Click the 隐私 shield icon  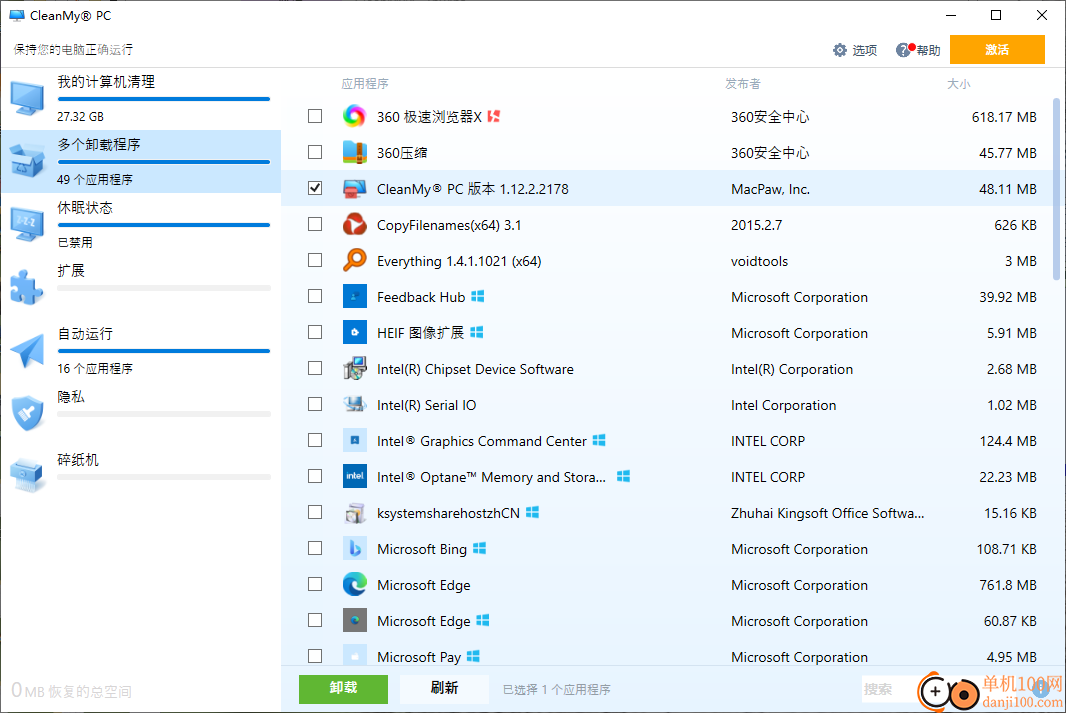point(27,413)
